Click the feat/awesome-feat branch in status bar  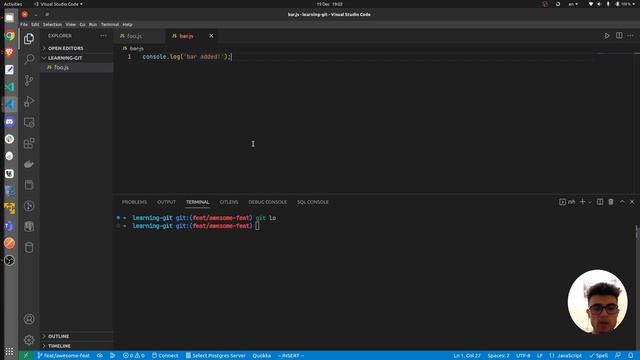64,356
